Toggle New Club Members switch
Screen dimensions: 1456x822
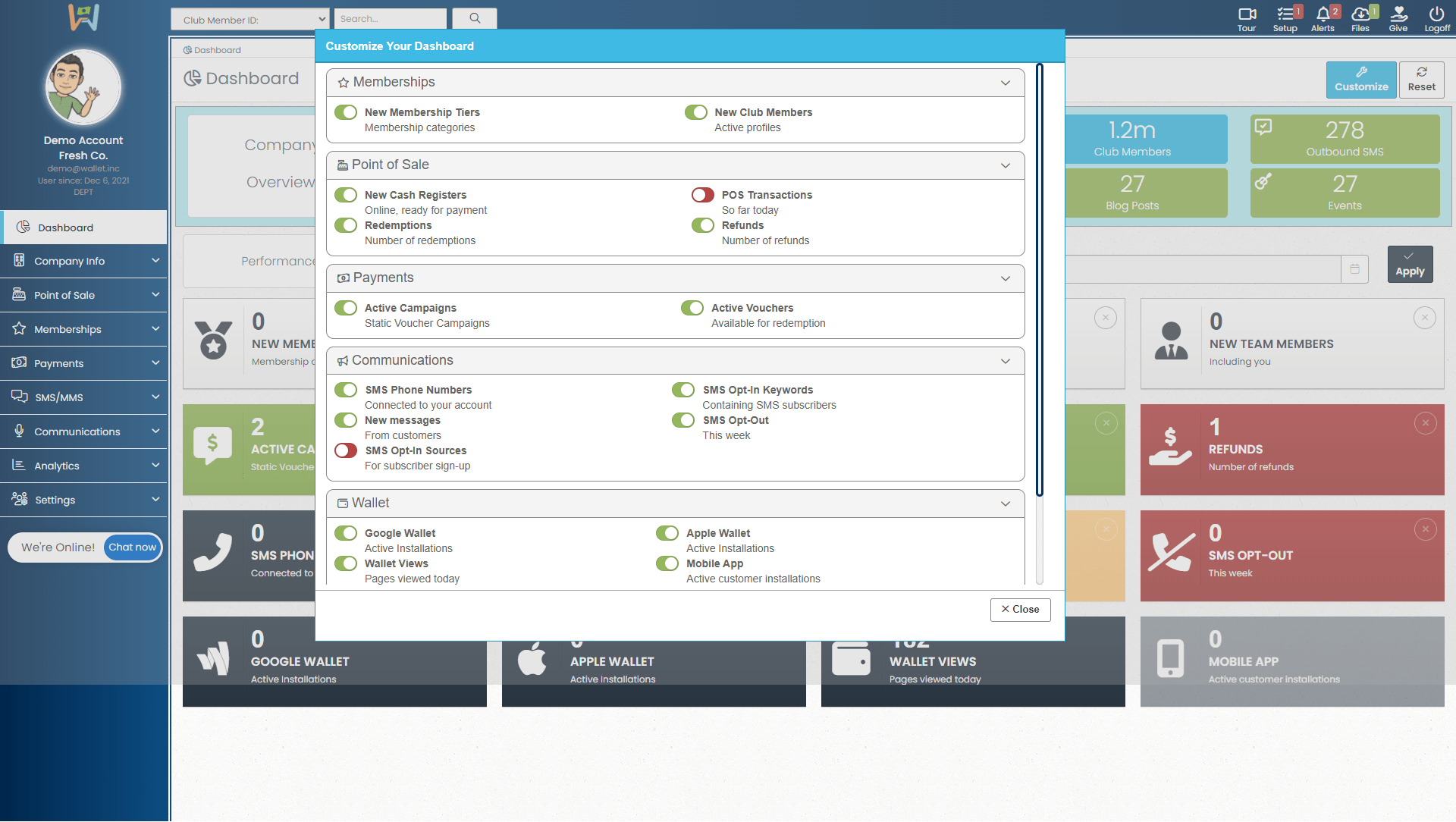696,112
